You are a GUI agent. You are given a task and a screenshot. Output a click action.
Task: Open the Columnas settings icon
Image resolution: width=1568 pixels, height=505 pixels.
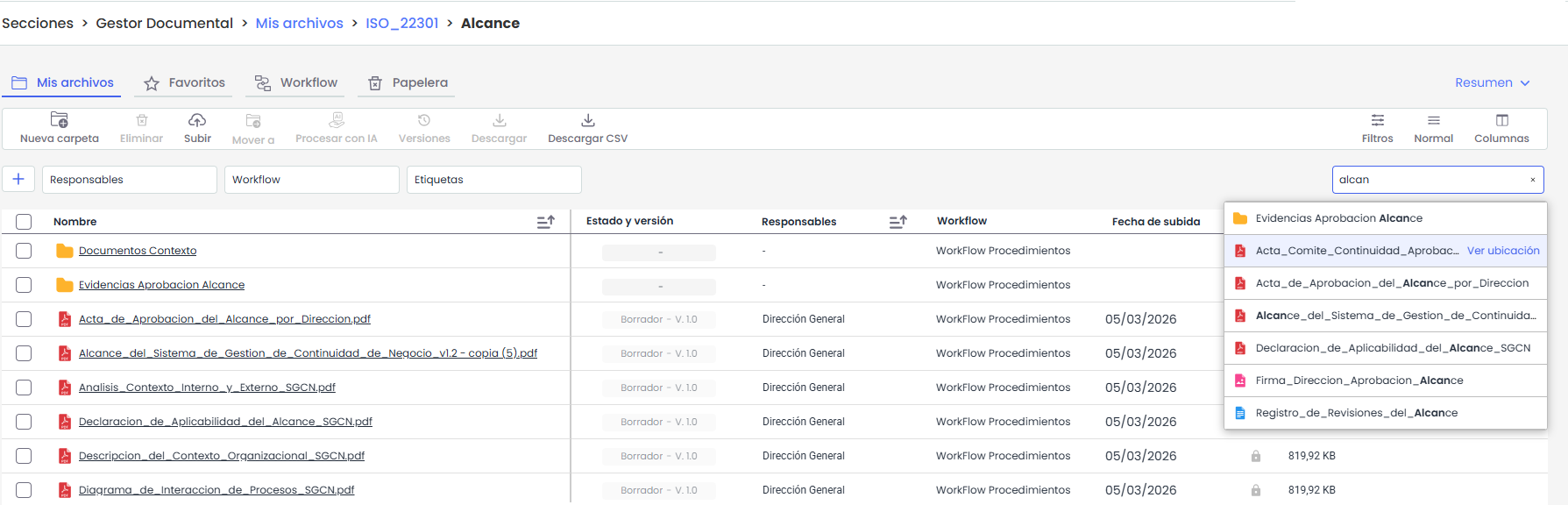pos(1501,120)
